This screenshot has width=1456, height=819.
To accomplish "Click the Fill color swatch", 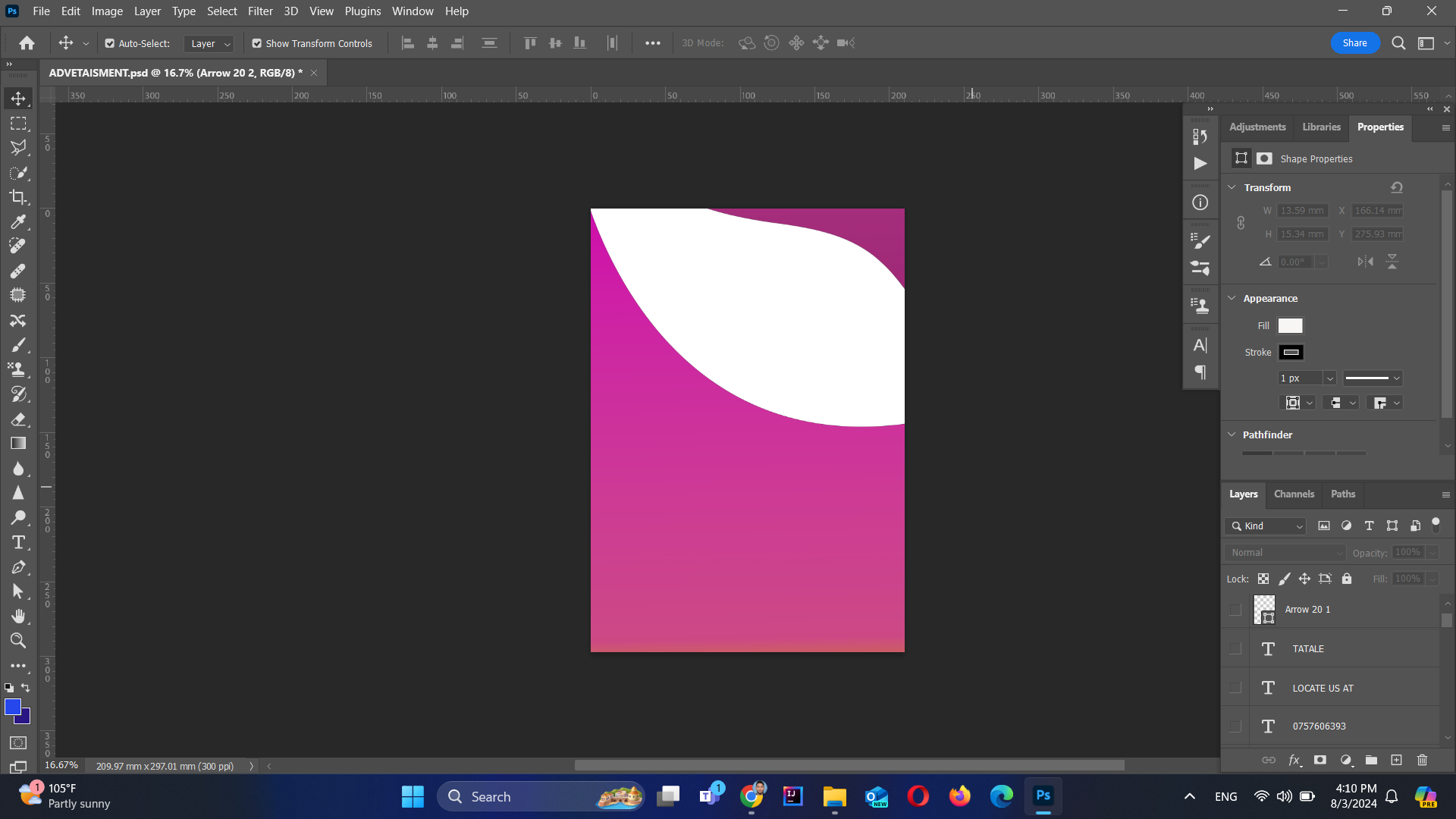I will [x=1290, y=325].
